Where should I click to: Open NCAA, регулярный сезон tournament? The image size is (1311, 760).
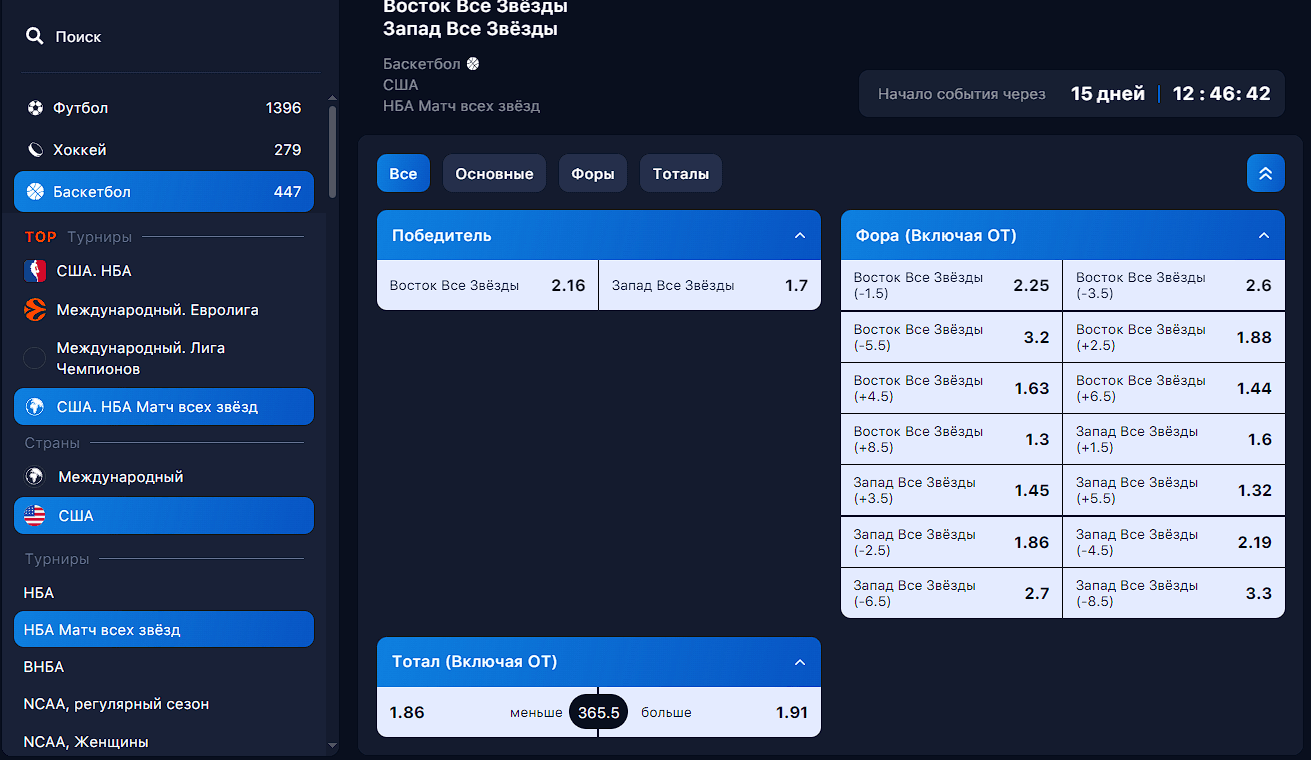point(164,704)
